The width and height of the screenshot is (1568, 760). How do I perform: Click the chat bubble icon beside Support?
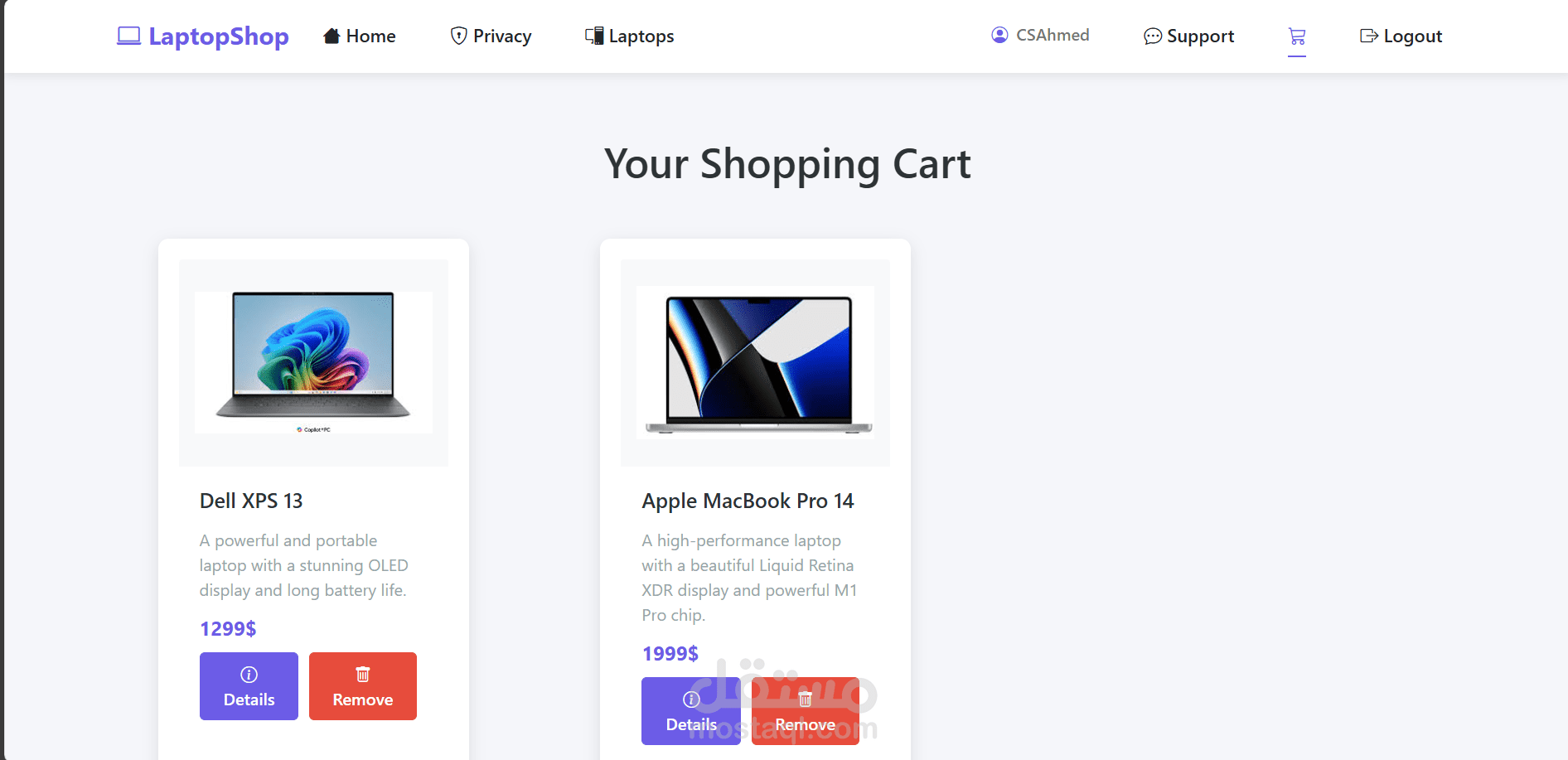tap(1153, 36)
